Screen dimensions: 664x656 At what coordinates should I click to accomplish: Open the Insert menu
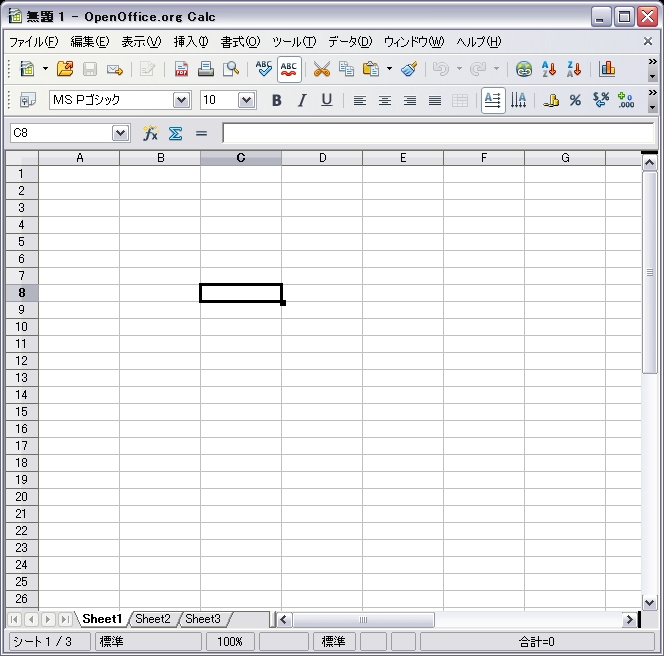click(x=191, y=42)
